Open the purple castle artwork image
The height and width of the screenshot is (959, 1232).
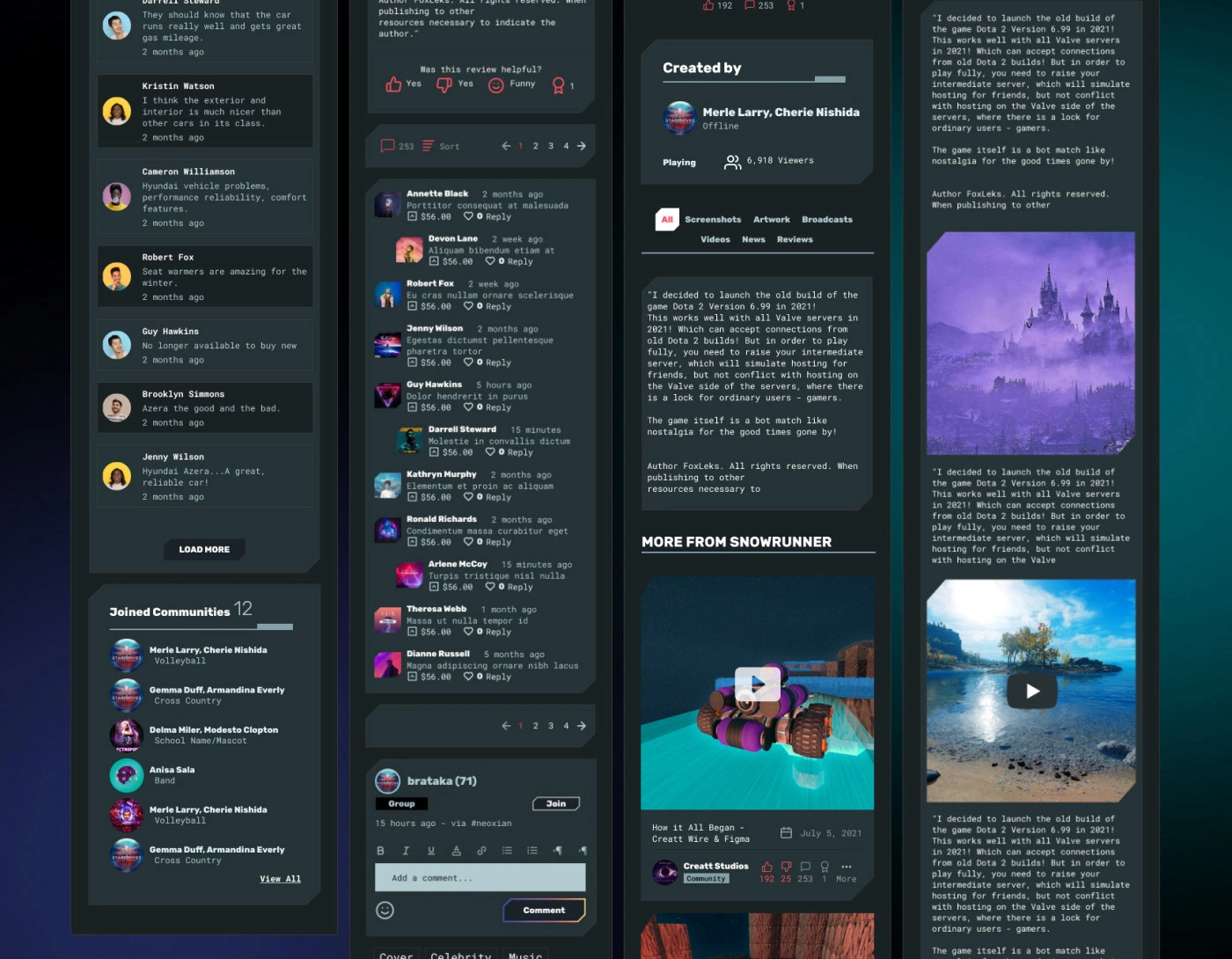[x=1030, y=343]
